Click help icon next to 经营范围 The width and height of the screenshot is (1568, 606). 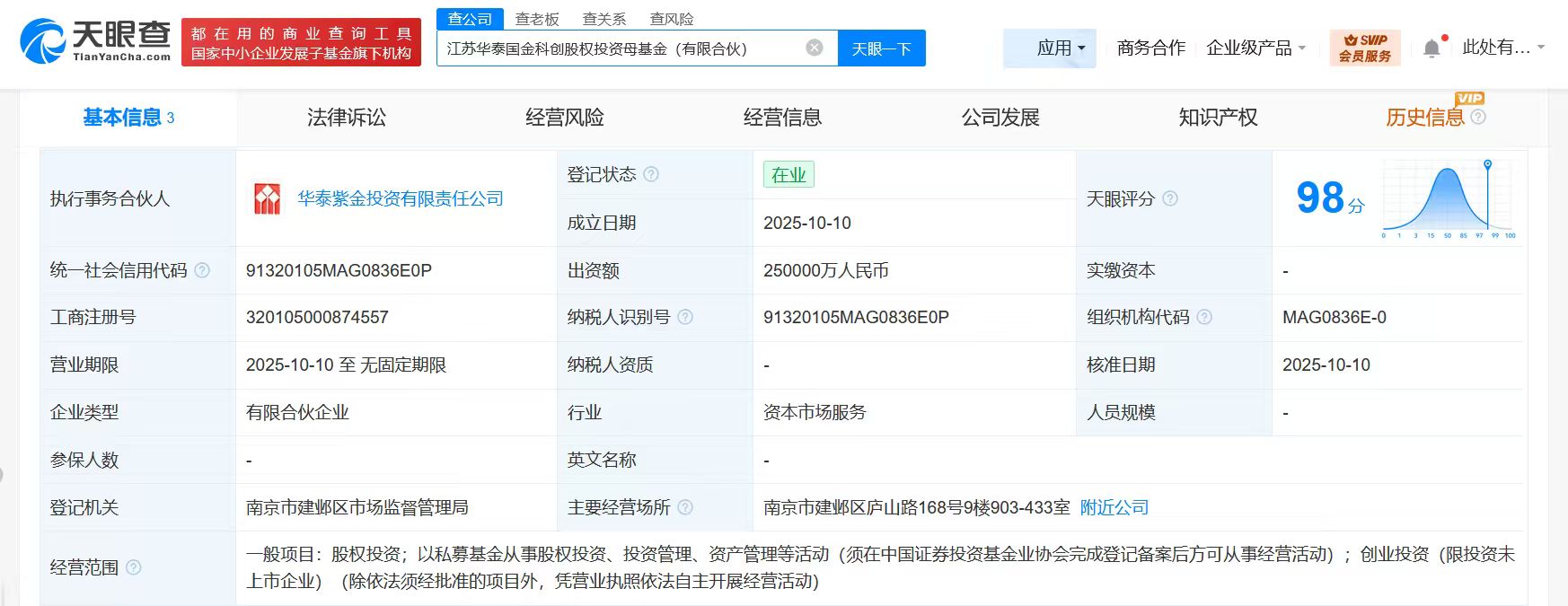pos(134,567)
